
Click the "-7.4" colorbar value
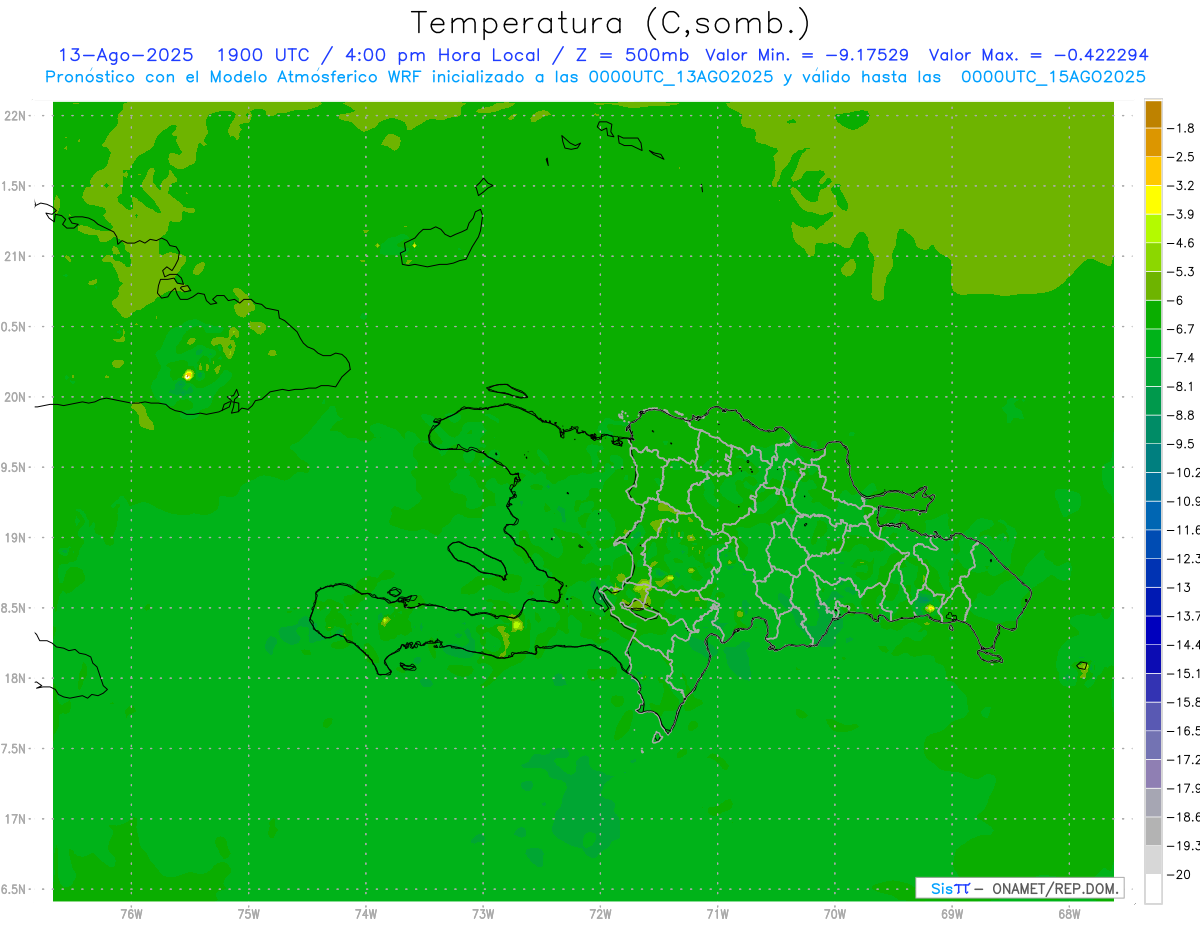click(1181, 358)
